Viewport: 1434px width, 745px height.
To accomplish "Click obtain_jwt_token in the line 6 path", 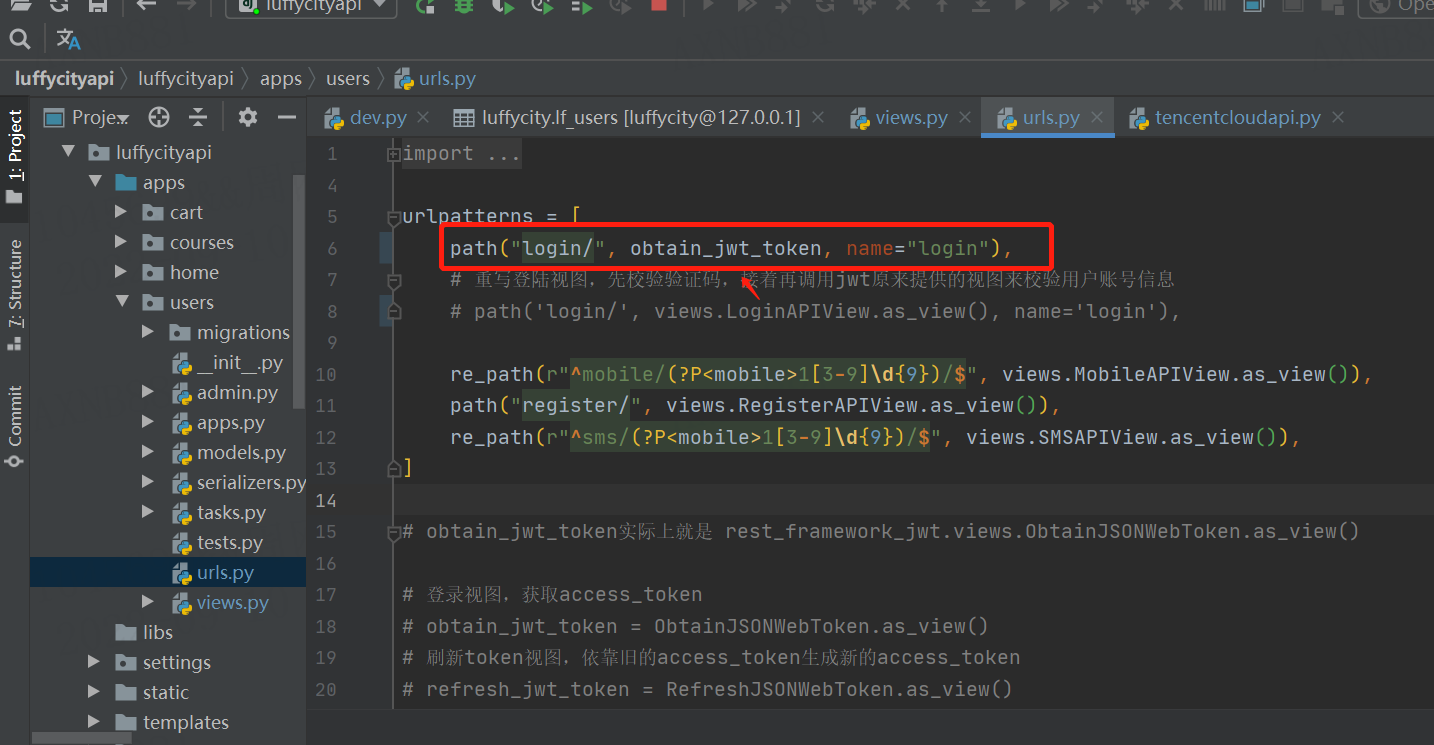I will click(725, 248).
